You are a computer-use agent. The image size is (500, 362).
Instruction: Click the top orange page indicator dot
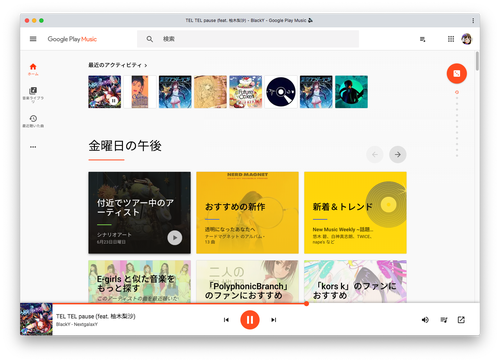[x=457, y=92]
